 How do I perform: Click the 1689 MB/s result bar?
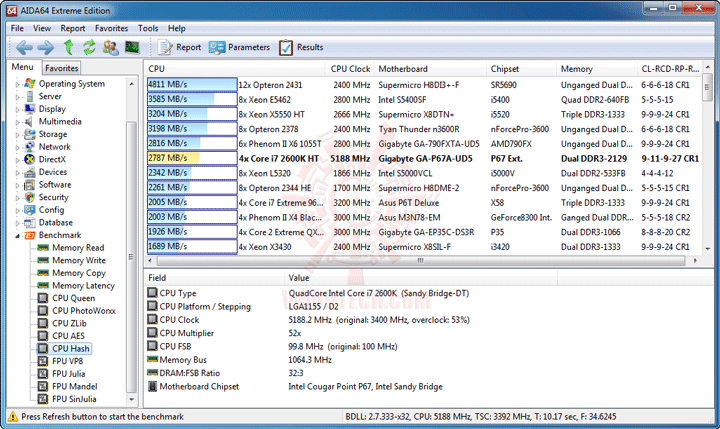192,246
